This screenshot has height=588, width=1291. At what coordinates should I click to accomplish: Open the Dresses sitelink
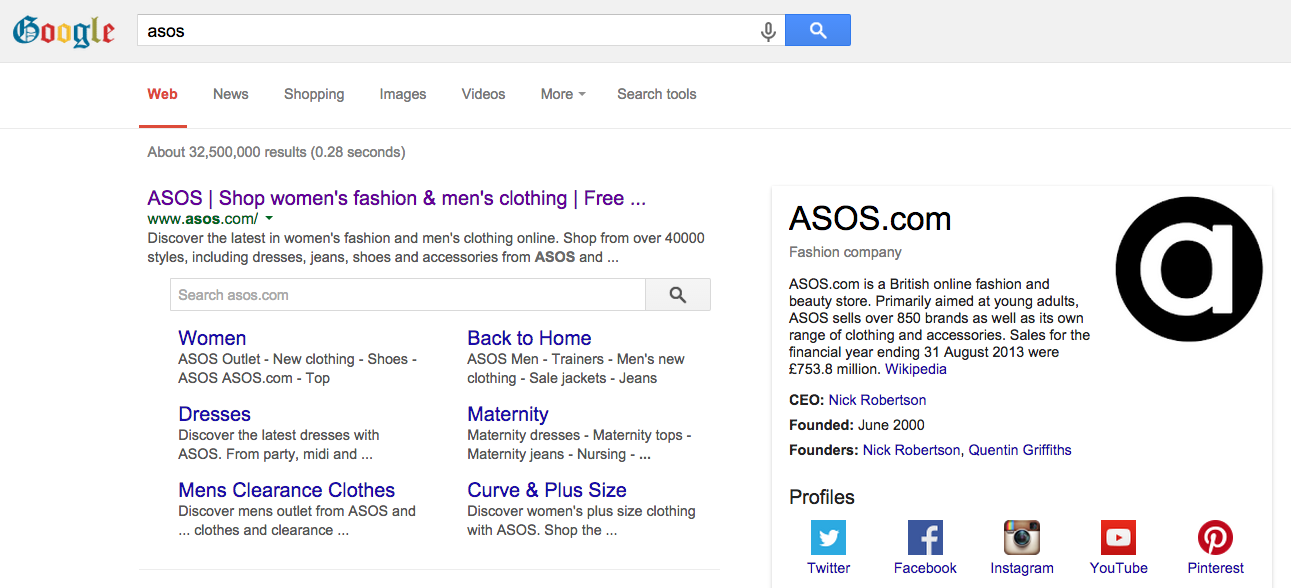214,414
